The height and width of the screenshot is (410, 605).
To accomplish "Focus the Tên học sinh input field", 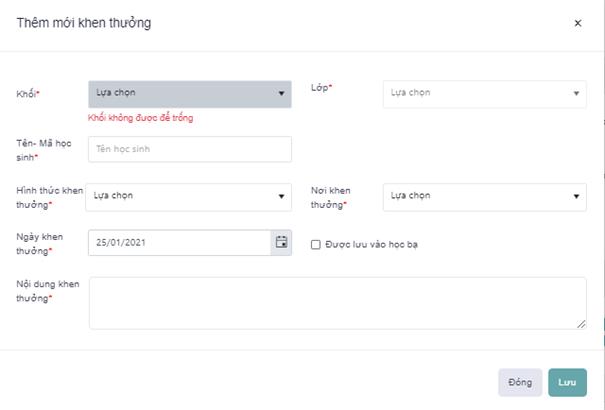I will pyautogui.click(x=190, y=149).
